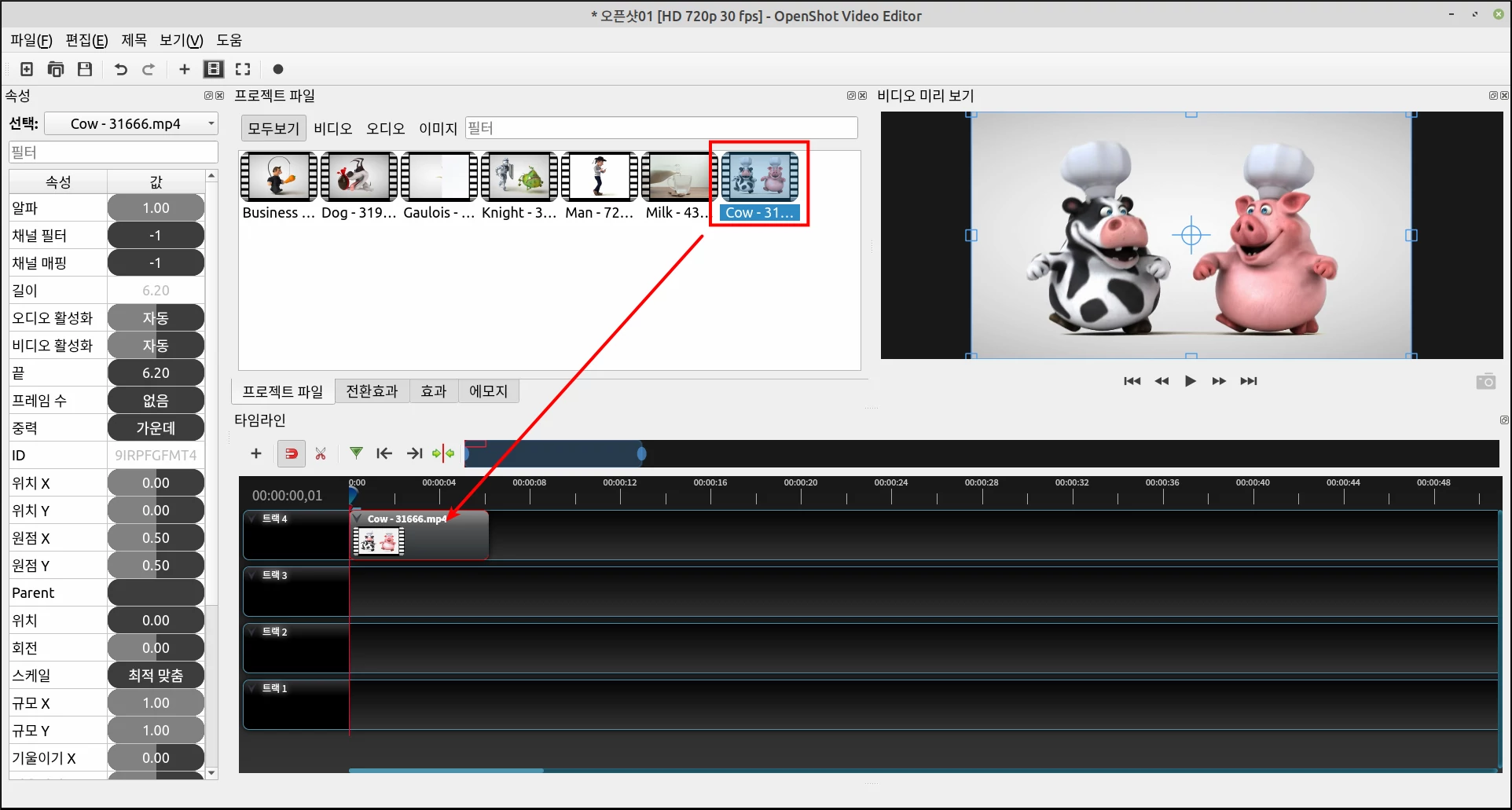
Task: Click the properties 필터 input field
Action: point(113,152)
